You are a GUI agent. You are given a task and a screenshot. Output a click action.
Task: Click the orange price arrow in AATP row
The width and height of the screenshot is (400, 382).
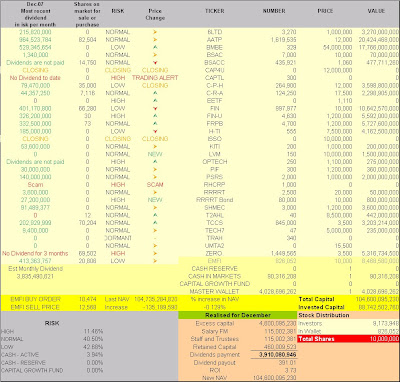(155, 40)
